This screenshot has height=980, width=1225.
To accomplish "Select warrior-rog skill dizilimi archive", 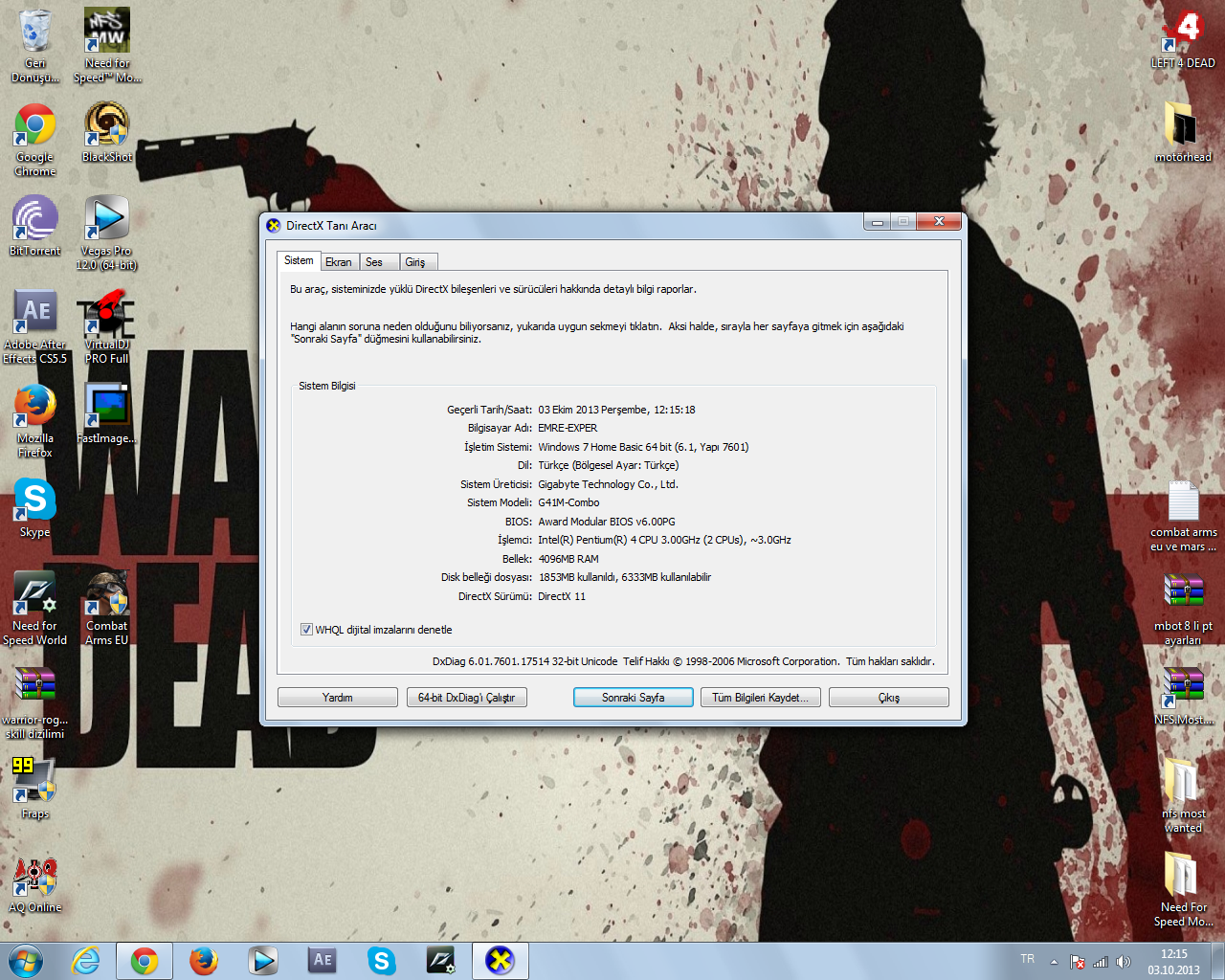I will tap(35, 702).
